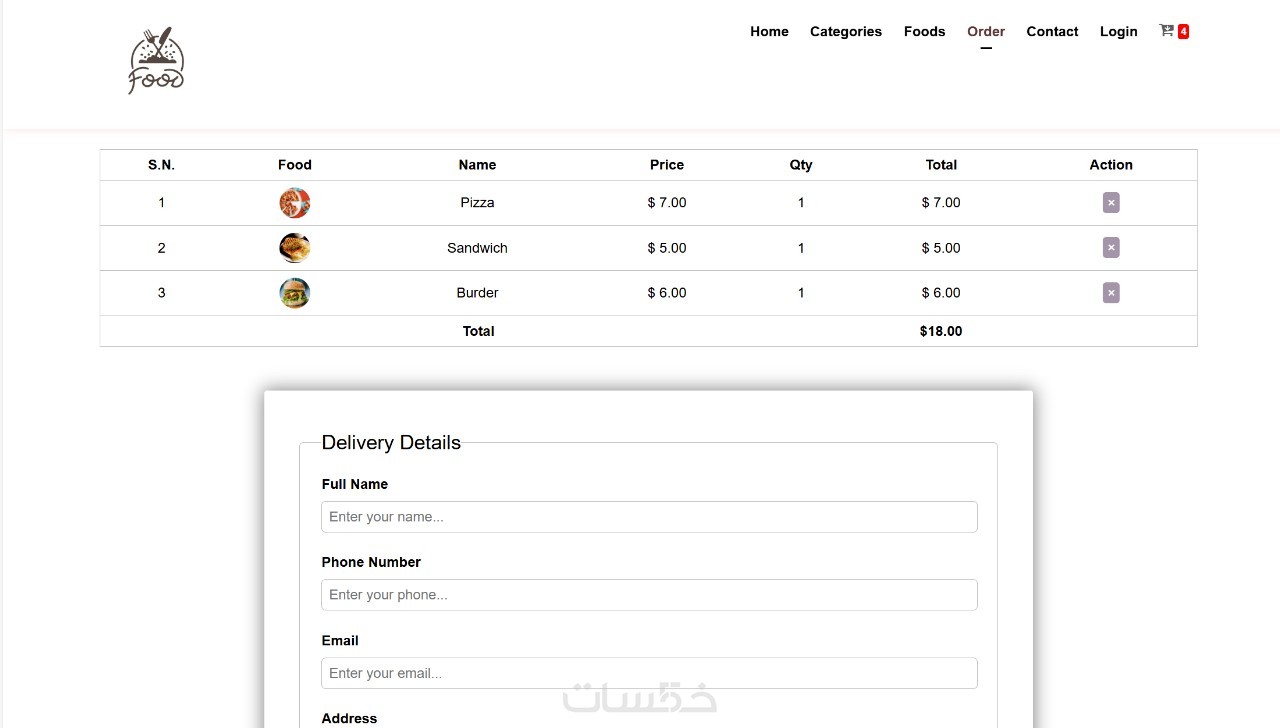Image resolution: width=1280 pixels, height=728 pixels.
Task: Click the Login link
Action: pyautogui.click(x=1118, y=32)
